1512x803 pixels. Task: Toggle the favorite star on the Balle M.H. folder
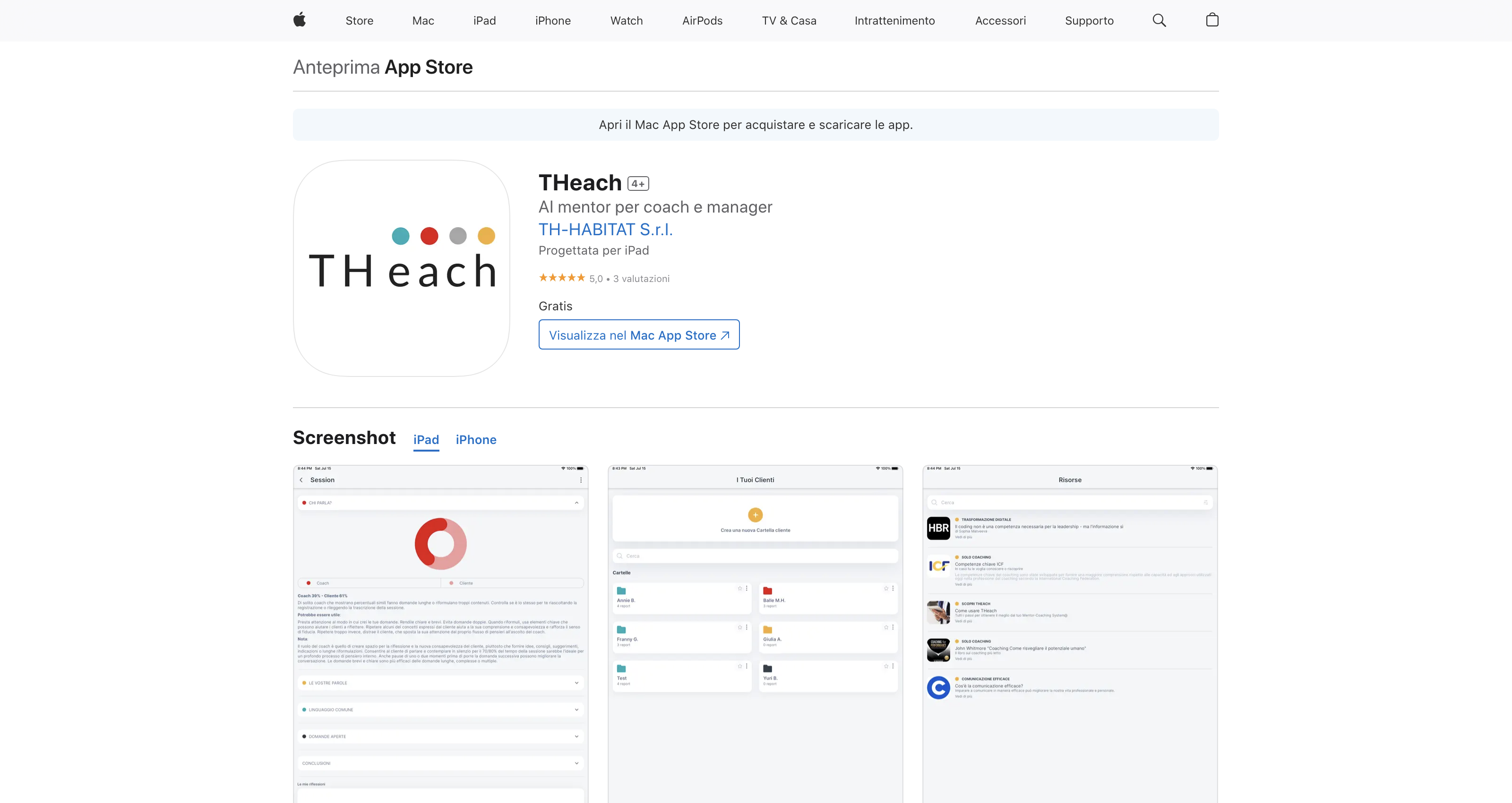886,588
